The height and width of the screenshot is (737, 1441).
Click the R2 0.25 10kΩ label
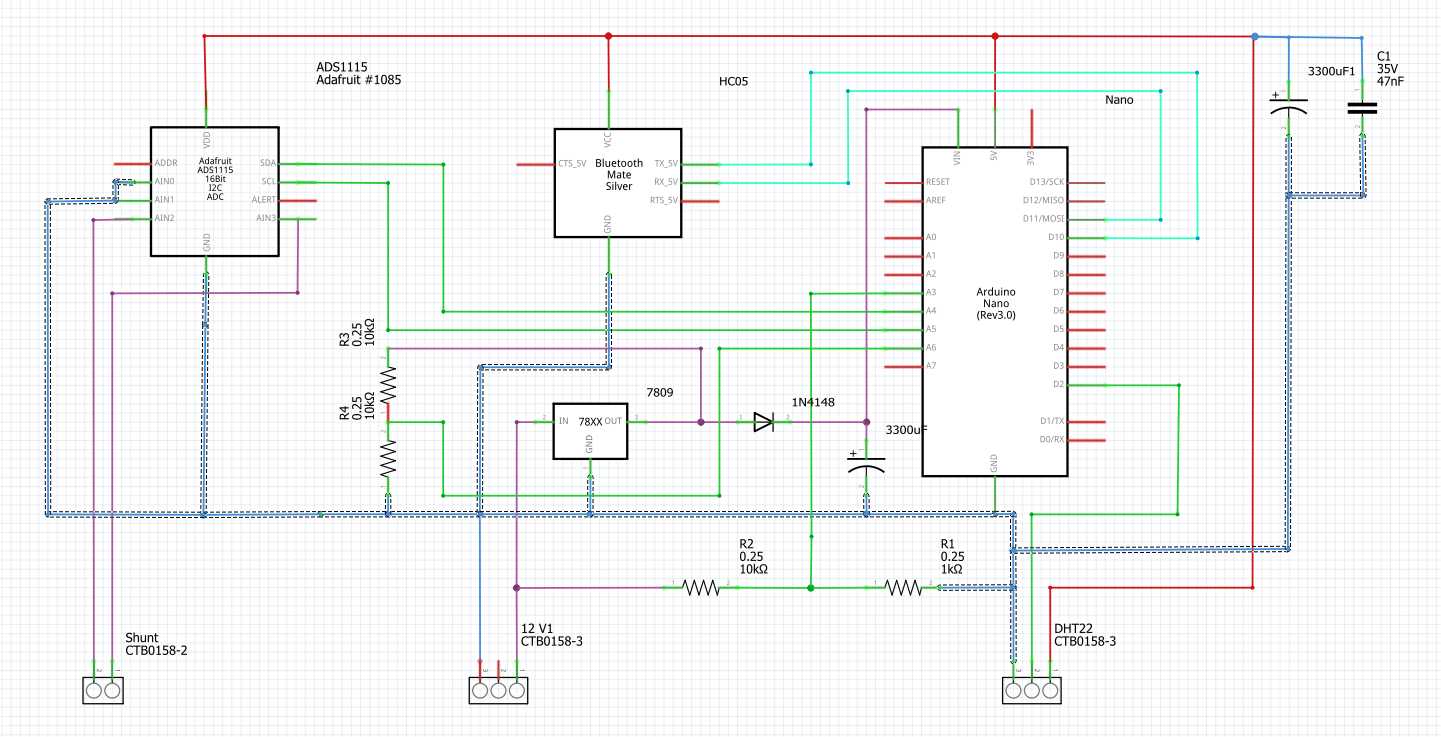pyautogui.click(x=753, y=556)
